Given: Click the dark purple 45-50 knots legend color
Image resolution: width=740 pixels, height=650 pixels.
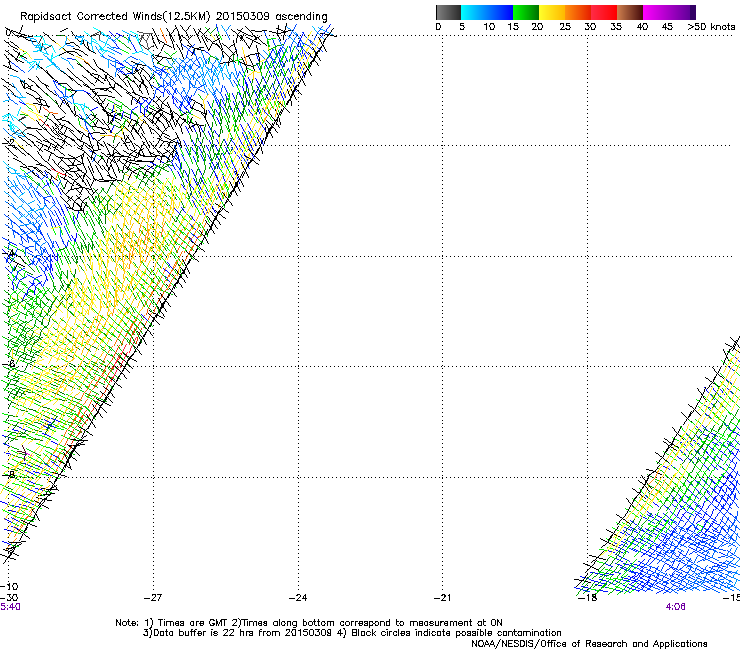Looking at the screenshot, I should [682, 12].
